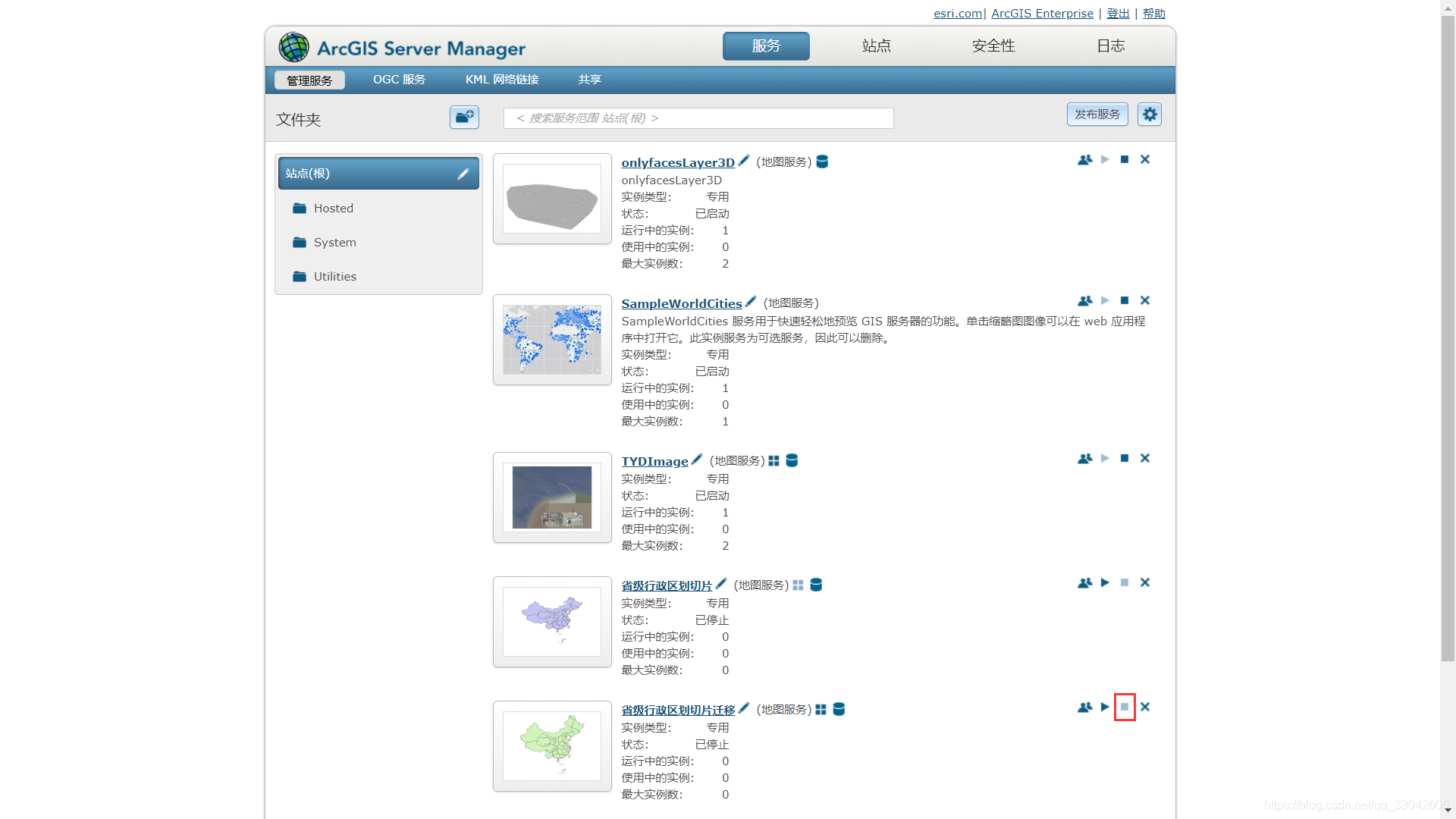Open the SampleWorldCities service link
This screenshot has width=1456, height=819.
click(681, 303)
